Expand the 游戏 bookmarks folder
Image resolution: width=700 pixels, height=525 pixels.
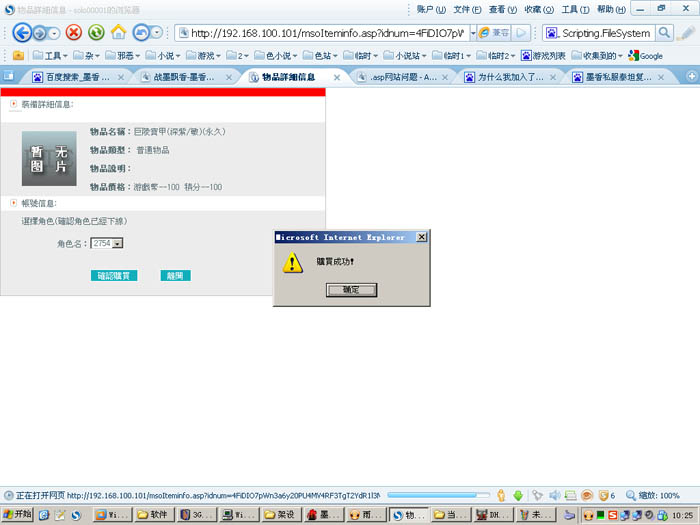[x=205, y=56]
